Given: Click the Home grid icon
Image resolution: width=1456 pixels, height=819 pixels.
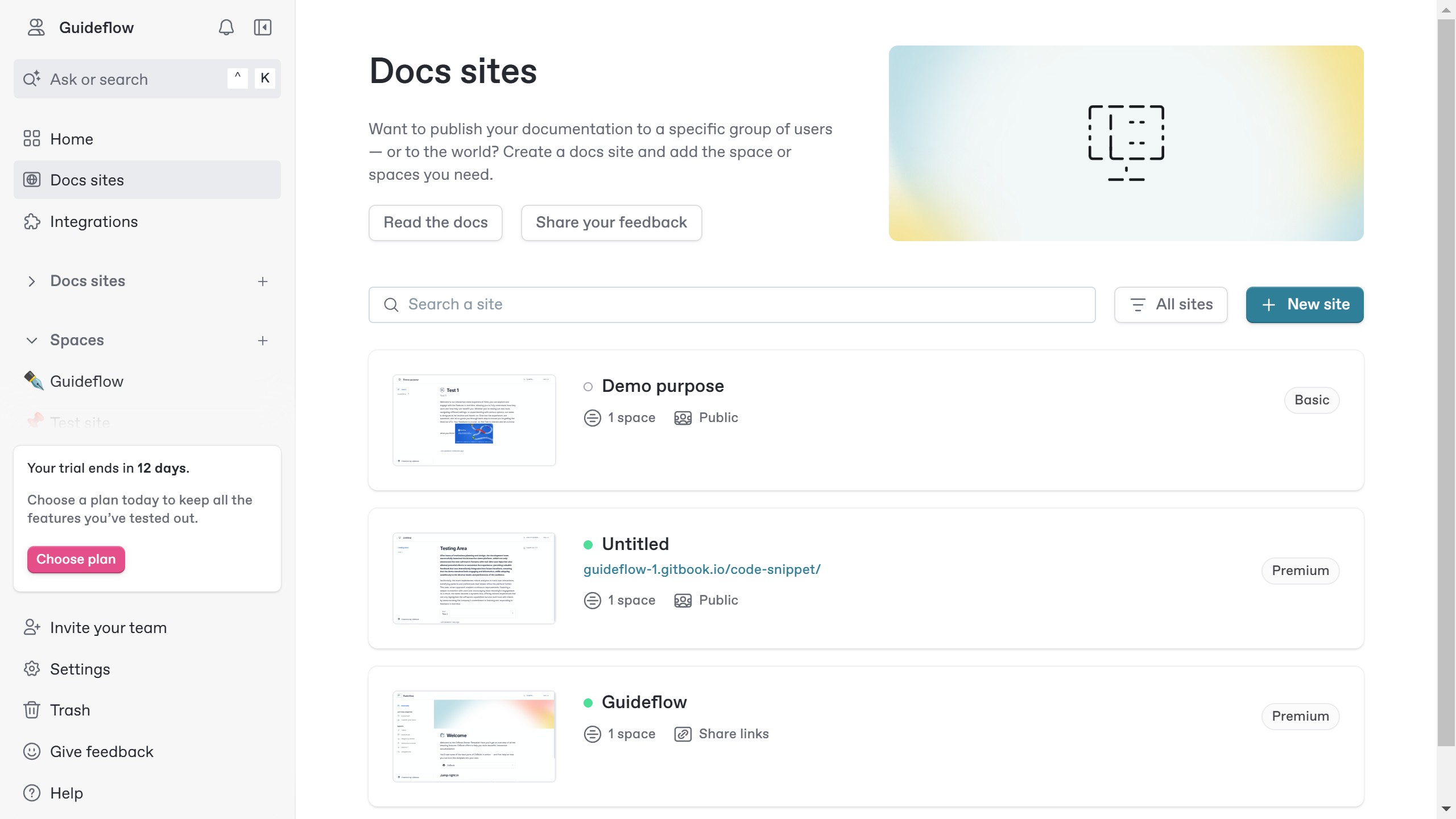Looking at the screenshot, I should [x=32, y=139].
